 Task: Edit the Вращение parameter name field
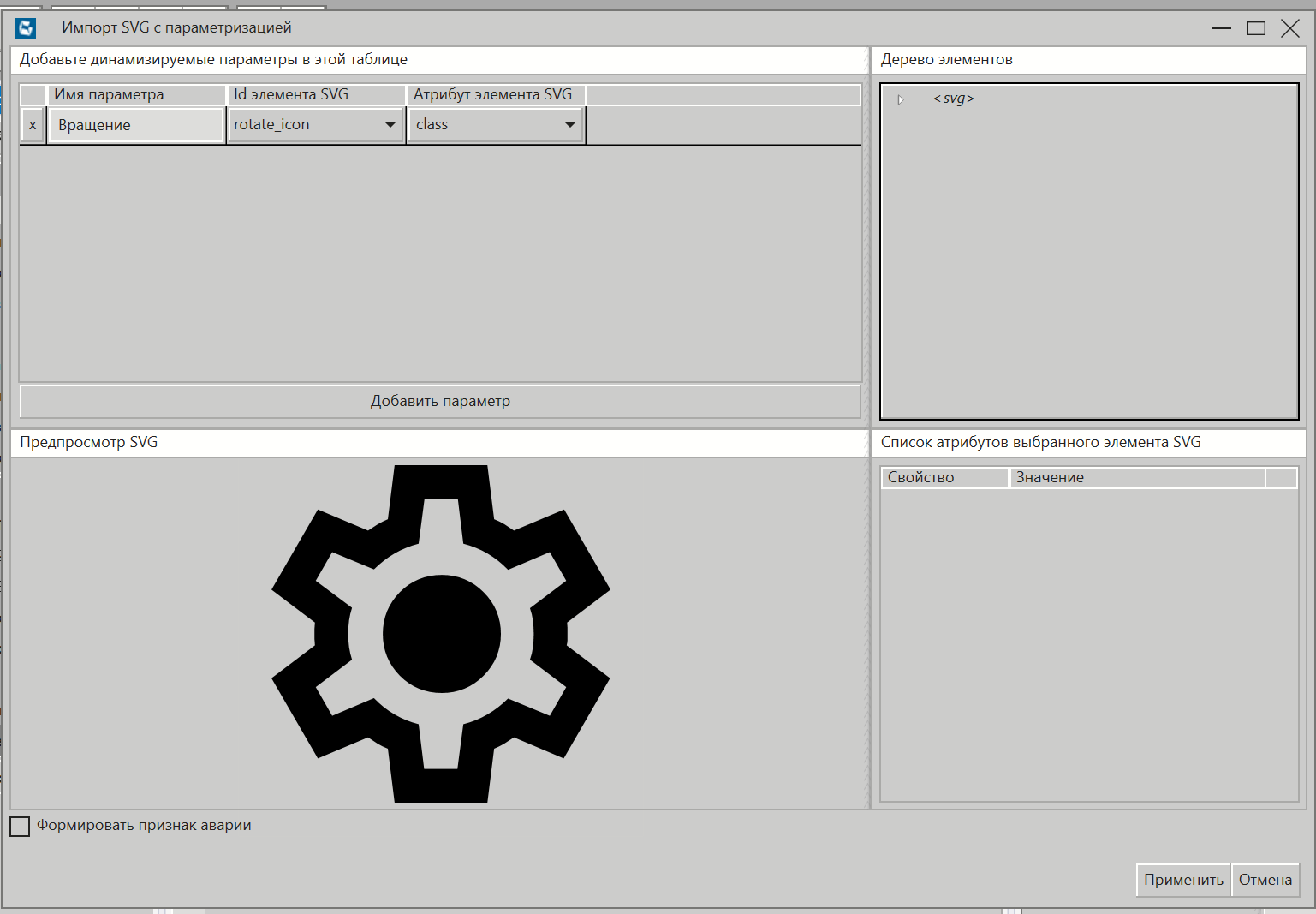click(x=136, y=125)
